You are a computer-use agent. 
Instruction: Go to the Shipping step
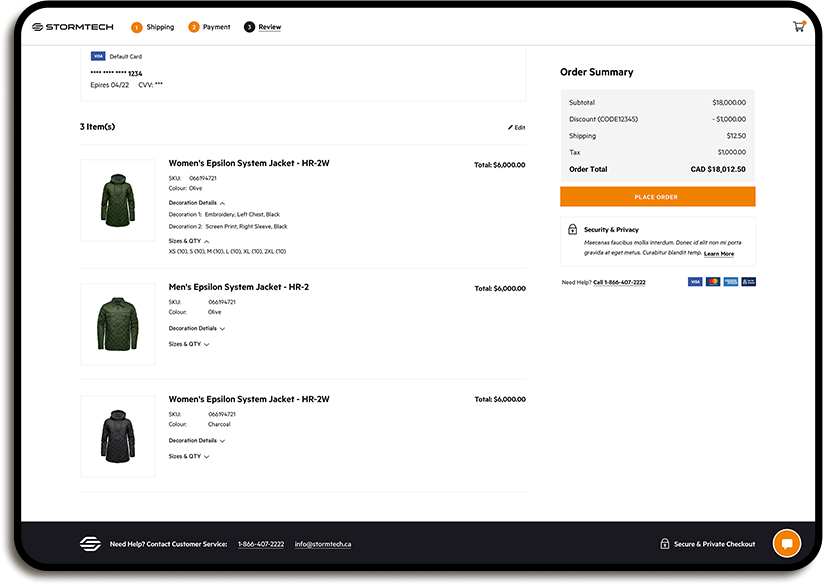pos(160,27)
